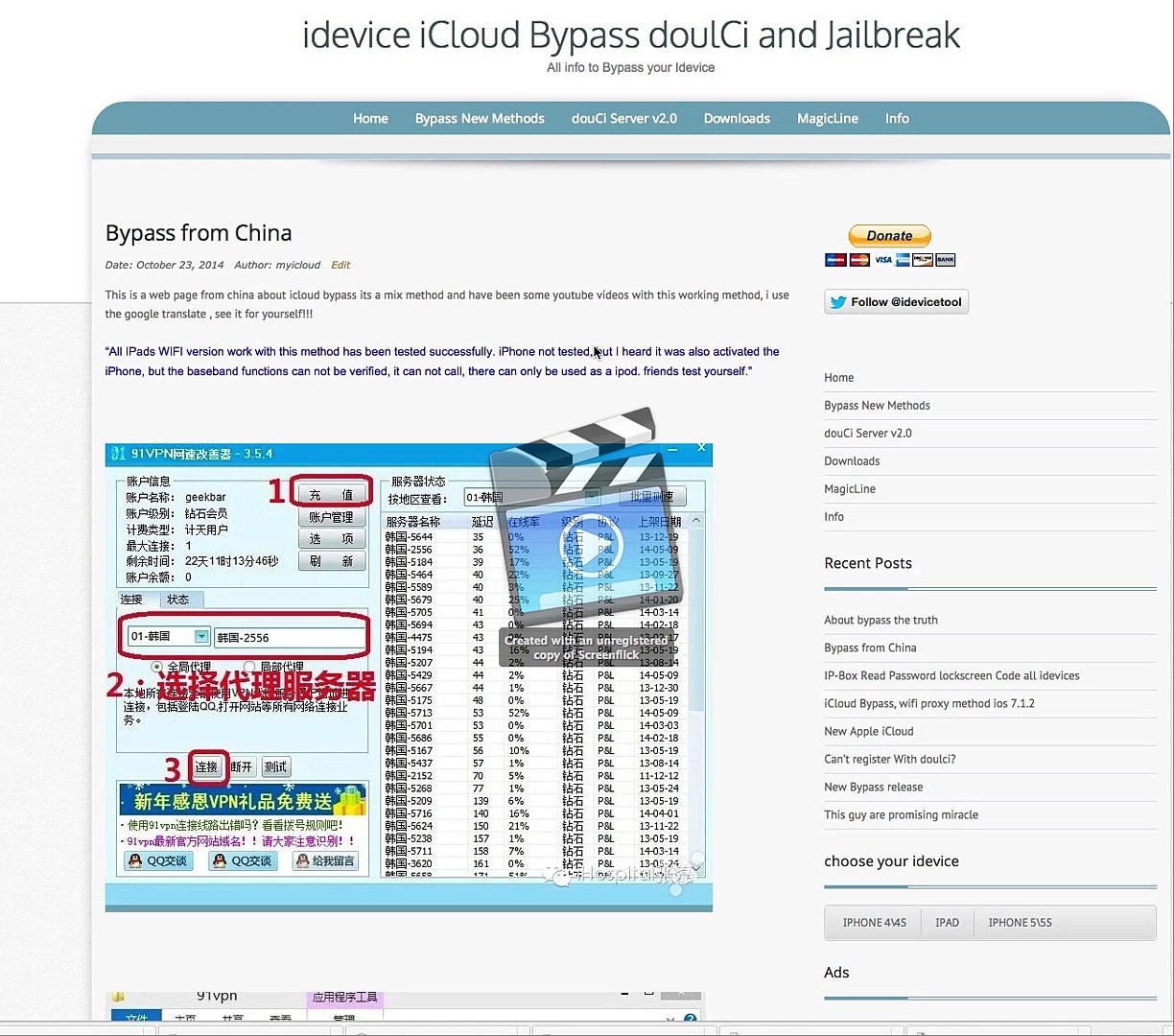The image size is (1174, 1036).
Task: Click the 给我留言 penguin button
Action: coord(326,861)
